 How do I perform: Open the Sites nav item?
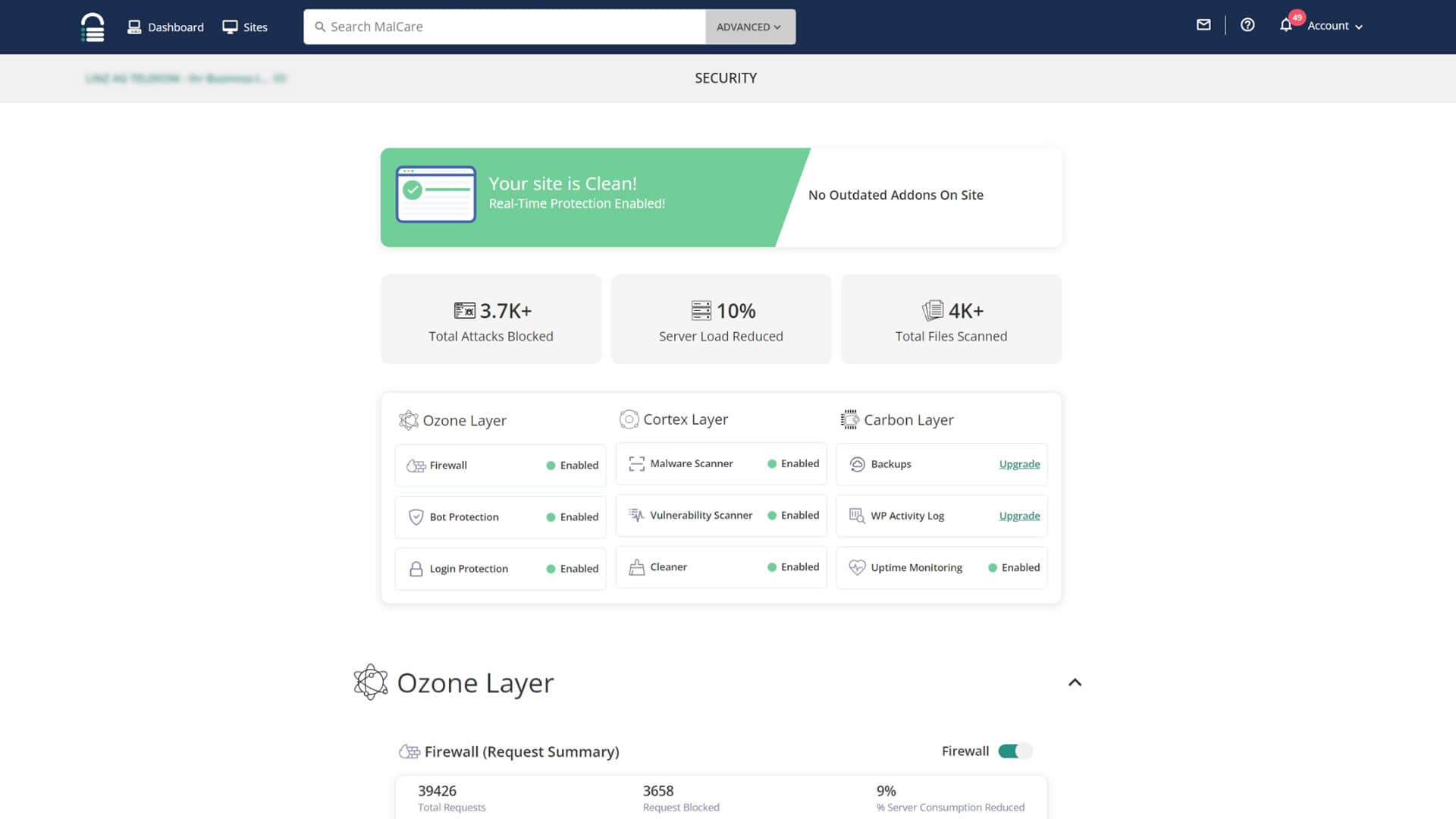click(245, 27)
